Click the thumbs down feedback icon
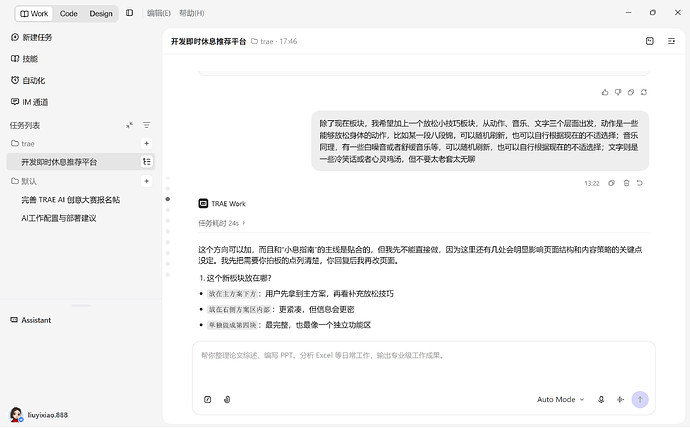 (x=618, y=92)
